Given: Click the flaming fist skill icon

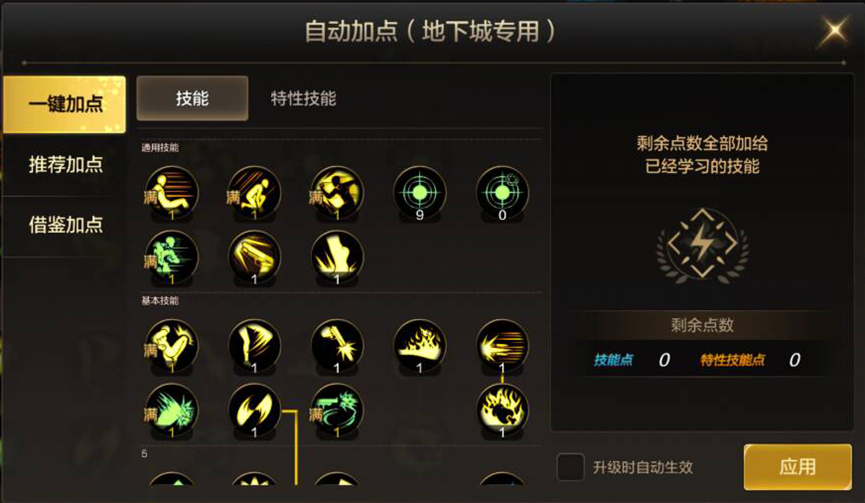Looking at the screenshot, I should [x=502, y=410].
